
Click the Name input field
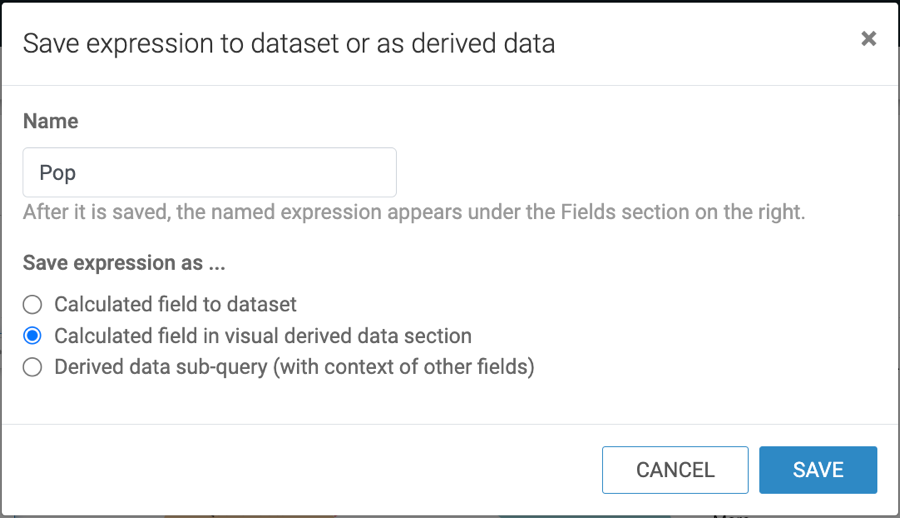210,173
